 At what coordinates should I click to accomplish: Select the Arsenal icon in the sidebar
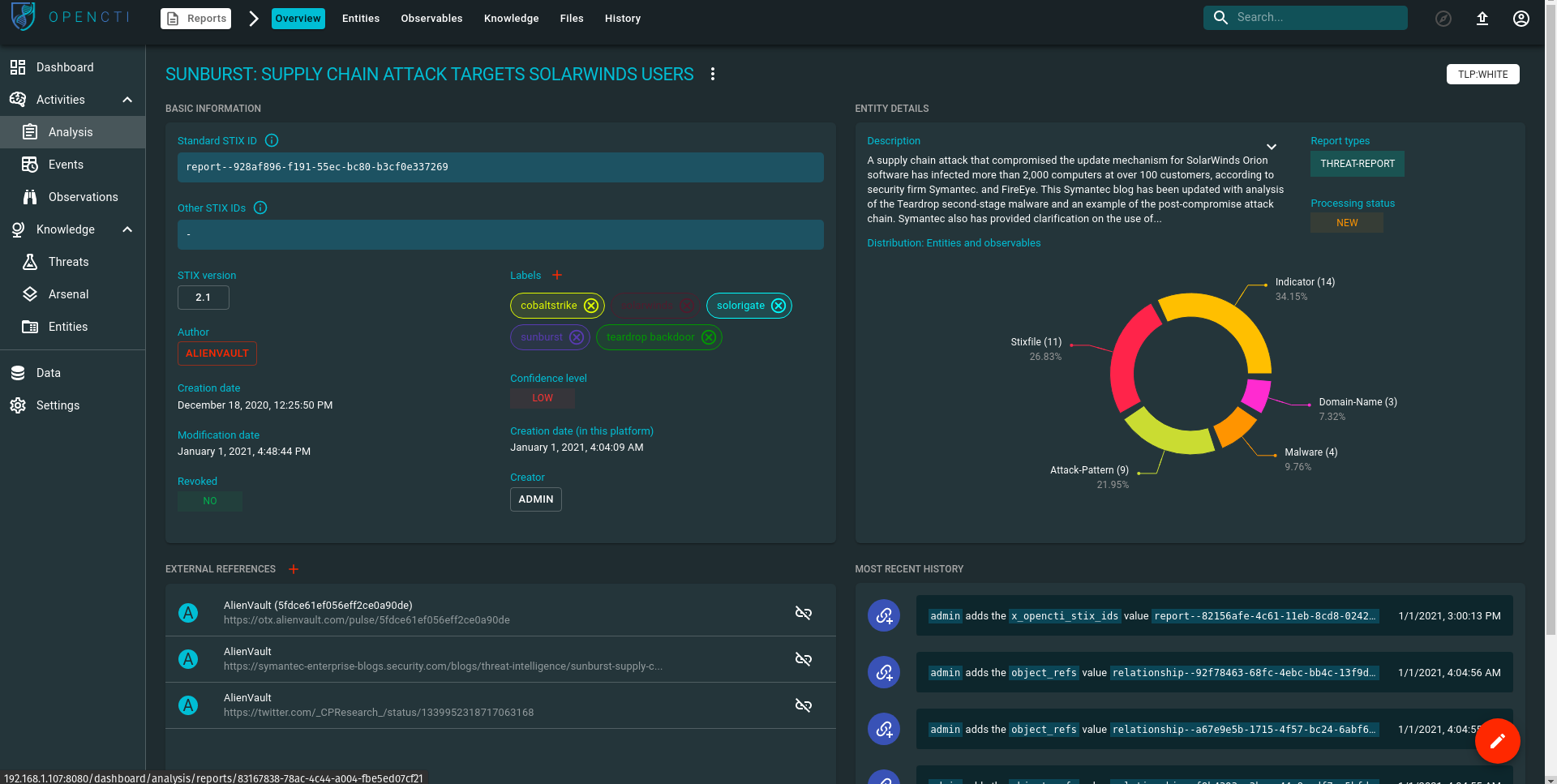pyautogui.click(x=29, y=293)
